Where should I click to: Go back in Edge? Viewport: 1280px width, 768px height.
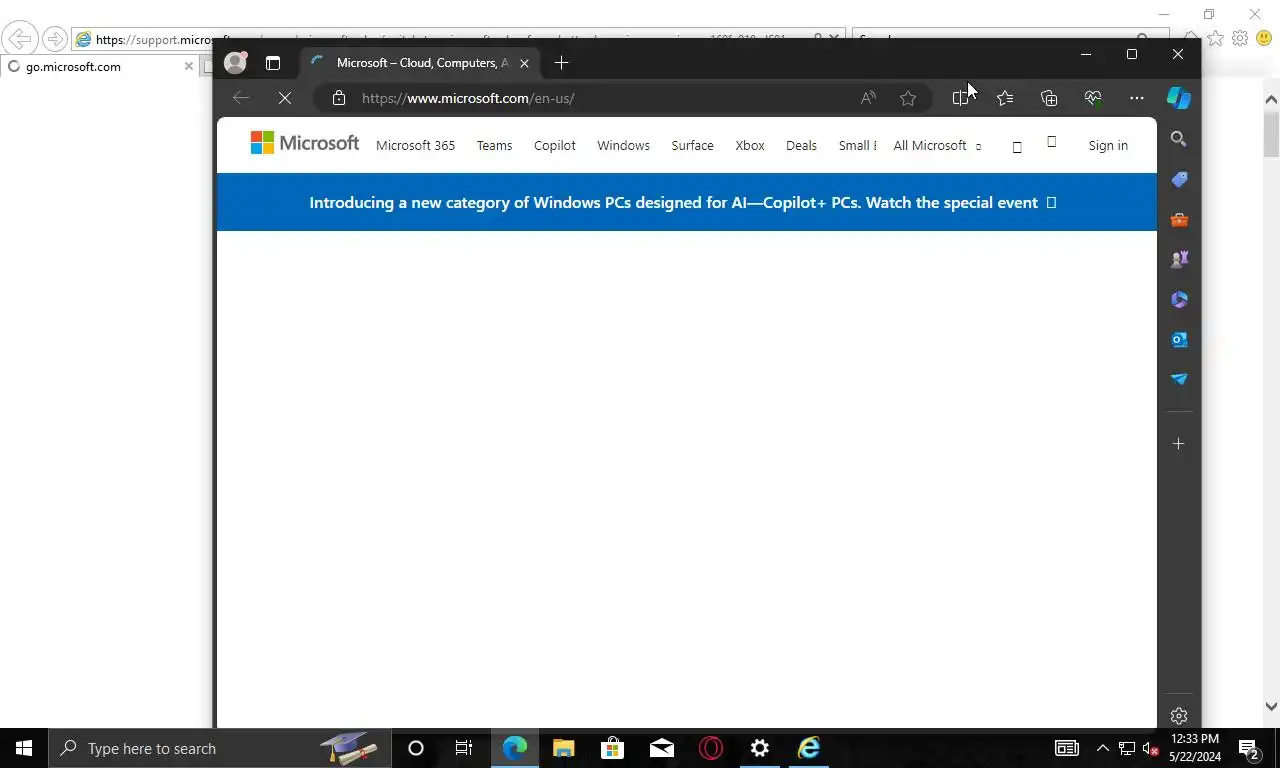tap(241, 98)
